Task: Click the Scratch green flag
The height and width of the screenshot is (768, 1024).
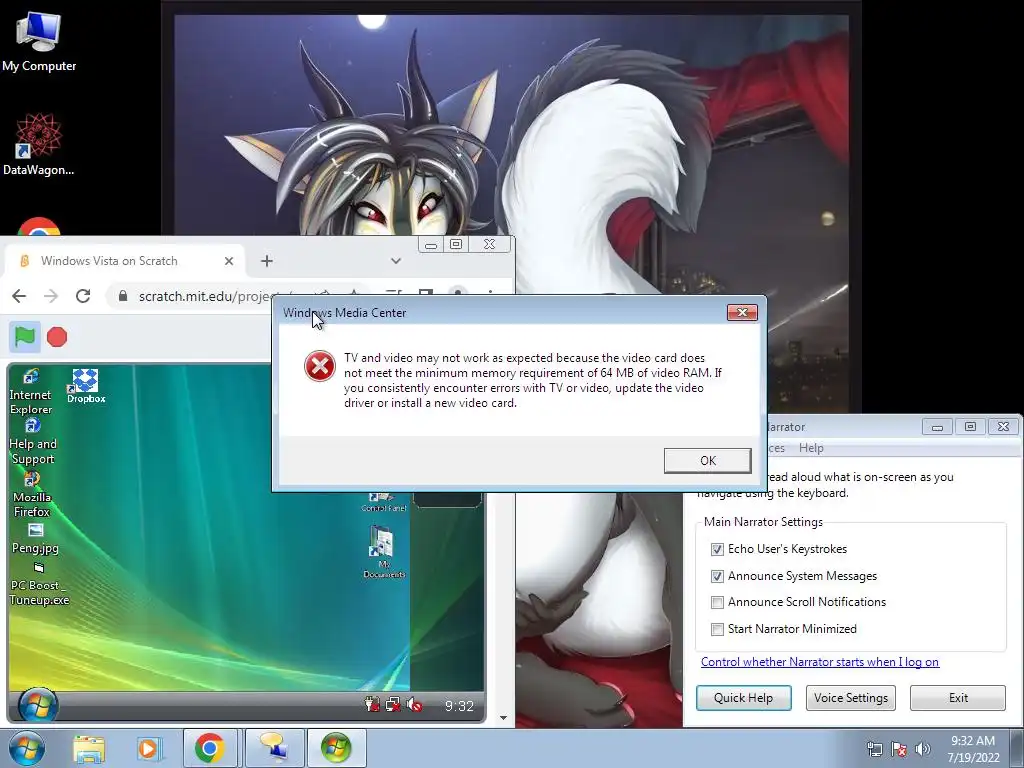Action: click(25, 337)
